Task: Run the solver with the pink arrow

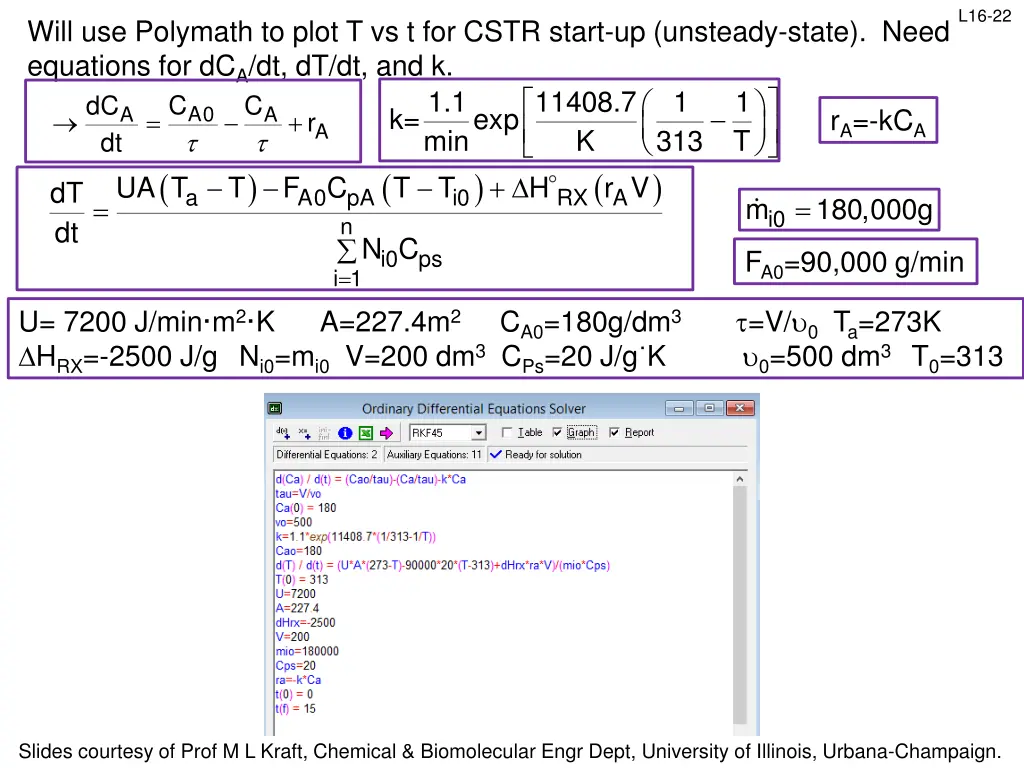Action: pyautogui.click(x=387, y=433)
